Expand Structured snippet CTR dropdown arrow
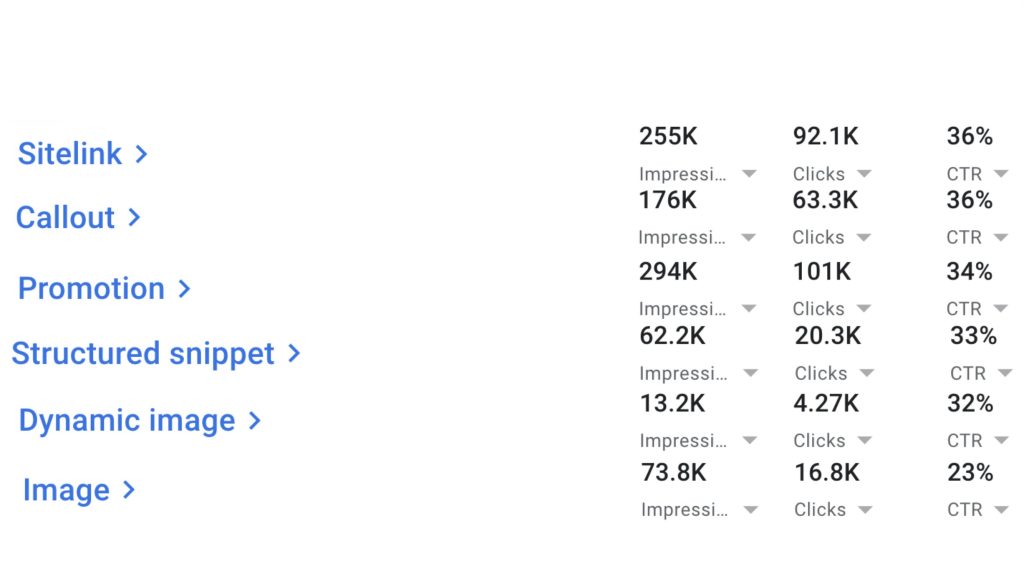This screenshot has height=572, width=1024. coord(1004,374)
